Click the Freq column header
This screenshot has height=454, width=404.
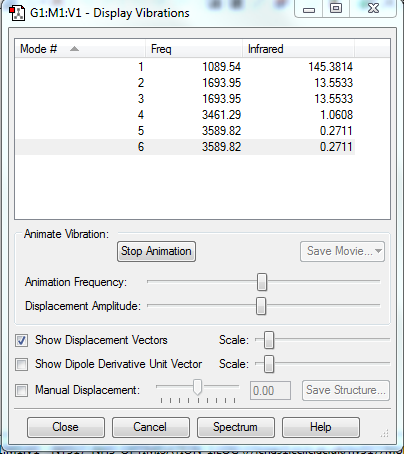[x=194, y=49]
